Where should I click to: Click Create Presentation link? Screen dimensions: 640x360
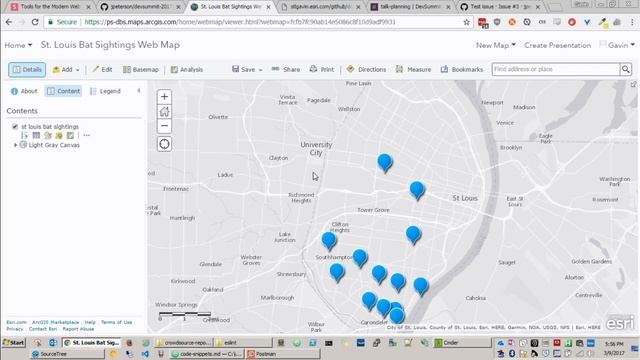pyautogui.click(x=558, y=45)
